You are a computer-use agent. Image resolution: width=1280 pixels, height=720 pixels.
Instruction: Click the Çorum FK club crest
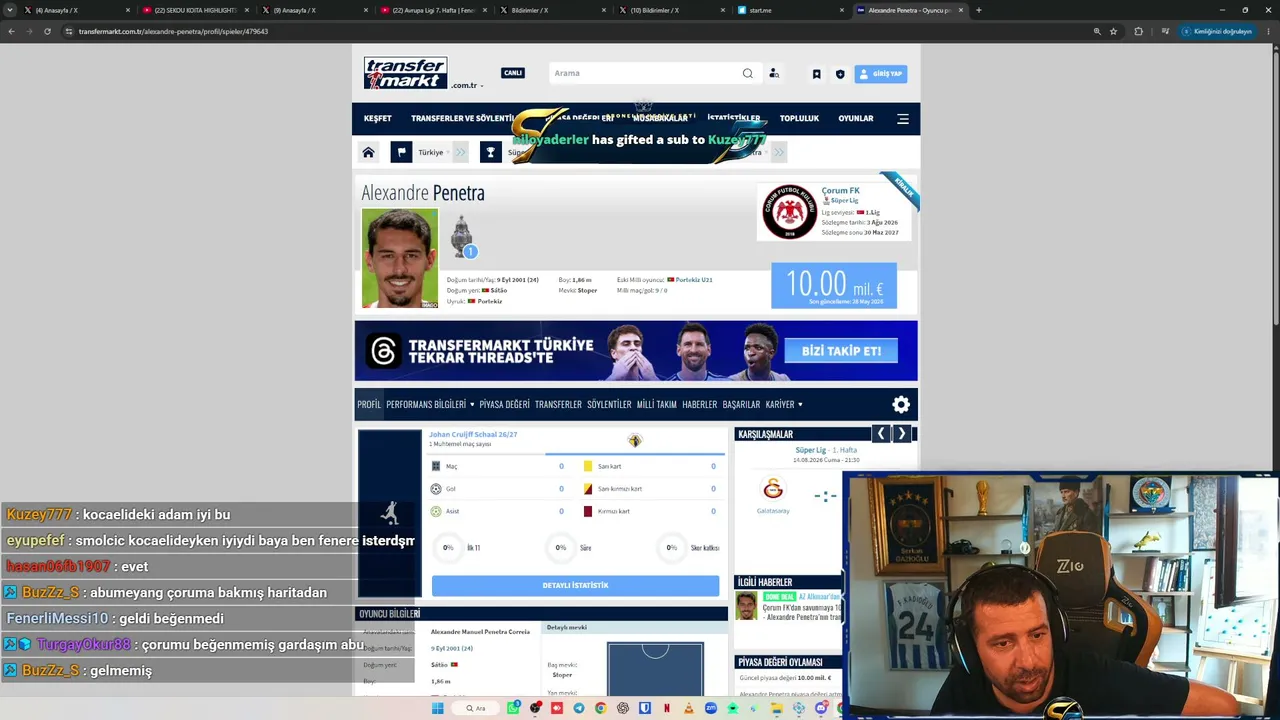click(x=789, y=212)
